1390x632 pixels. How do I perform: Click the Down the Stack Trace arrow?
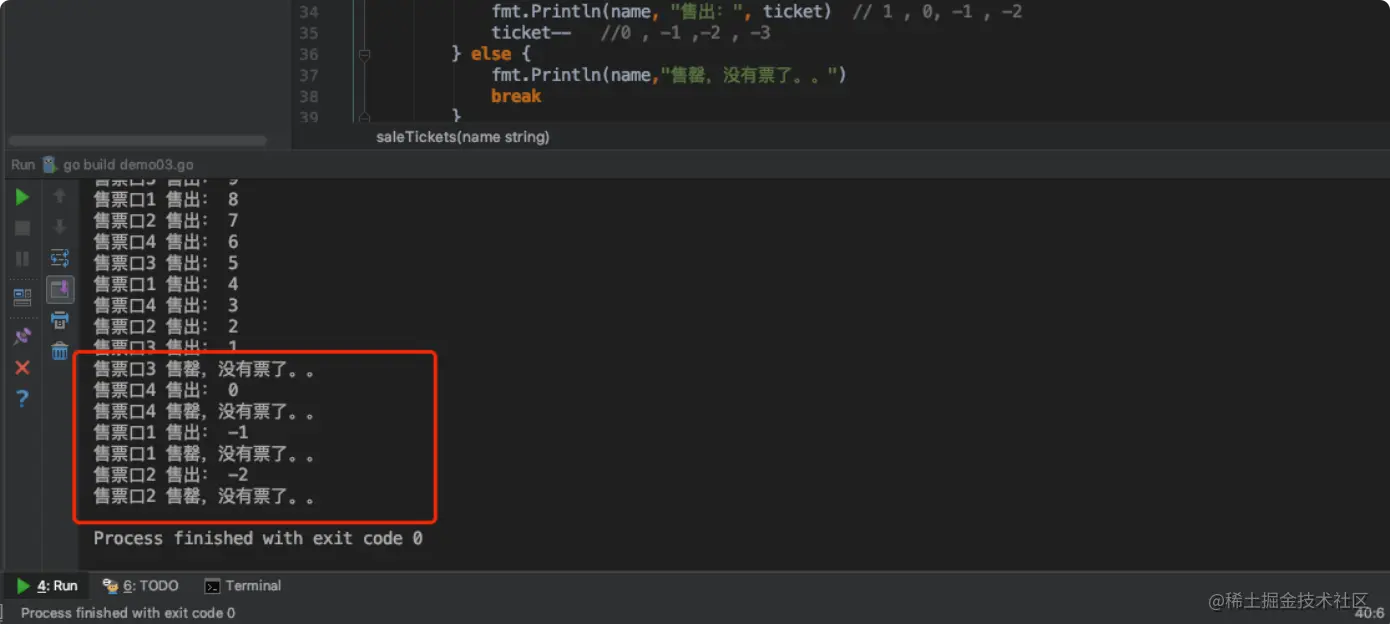(60, 227)
